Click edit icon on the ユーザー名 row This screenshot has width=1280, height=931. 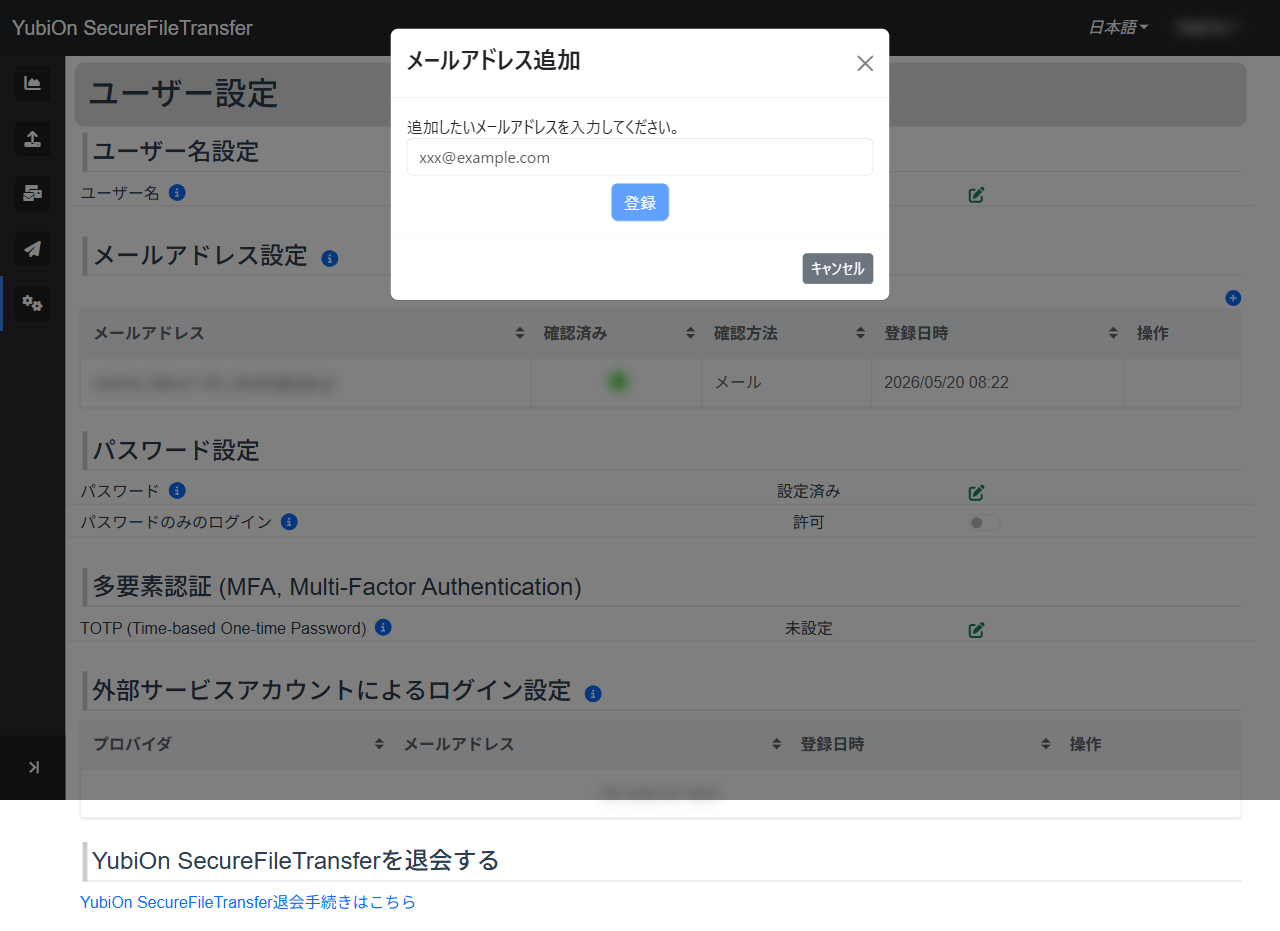[x=977, y=194]
